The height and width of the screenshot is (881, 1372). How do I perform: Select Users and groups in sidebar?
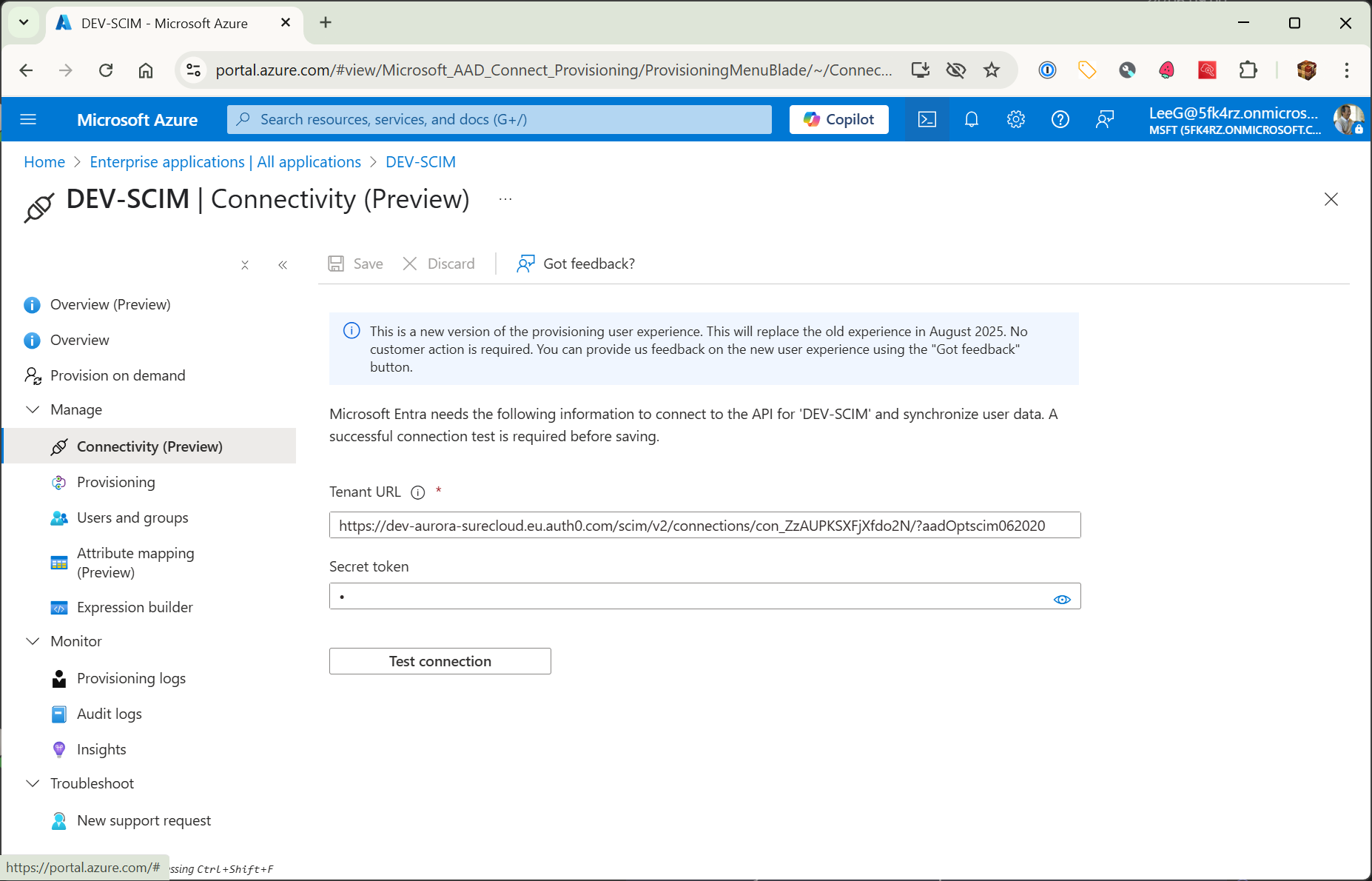[132, 517]
